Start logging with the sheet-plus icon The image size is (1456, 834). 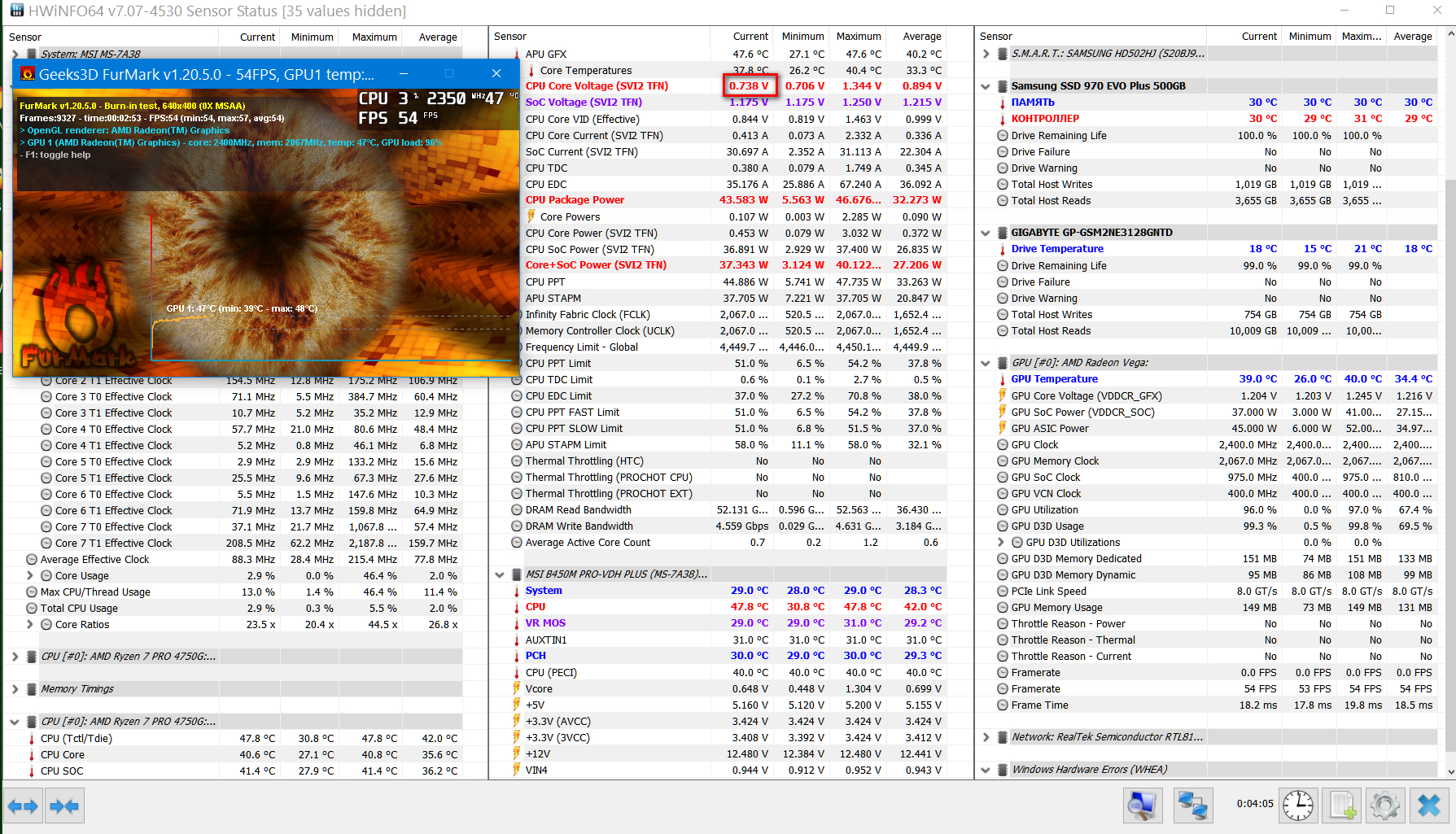coord(1342,806)
